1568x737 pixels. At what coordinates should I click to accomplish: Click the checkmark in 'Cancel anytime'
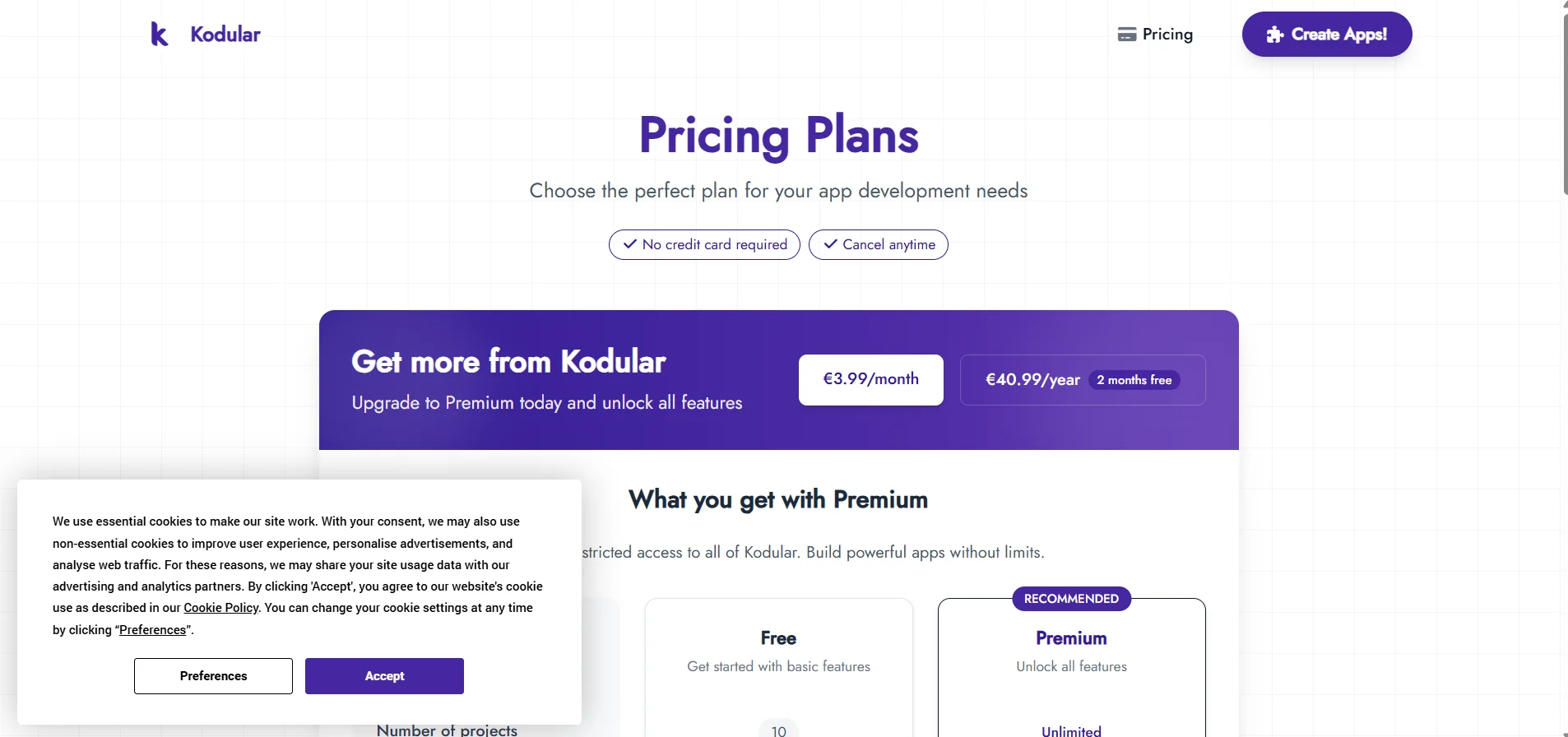pyautogui.click(x=830, y=244)
